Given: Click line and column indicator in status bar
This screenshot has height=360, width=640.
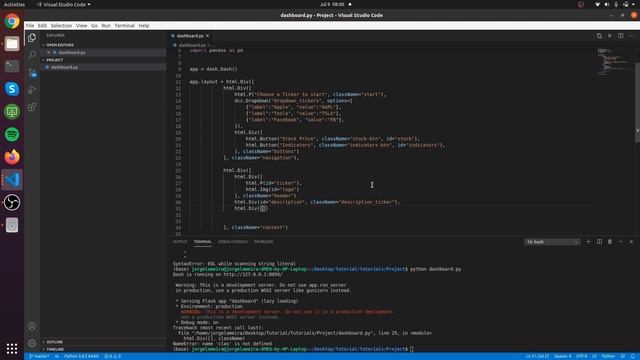Looking at the screenshot, I should click(x=537, y=356).
